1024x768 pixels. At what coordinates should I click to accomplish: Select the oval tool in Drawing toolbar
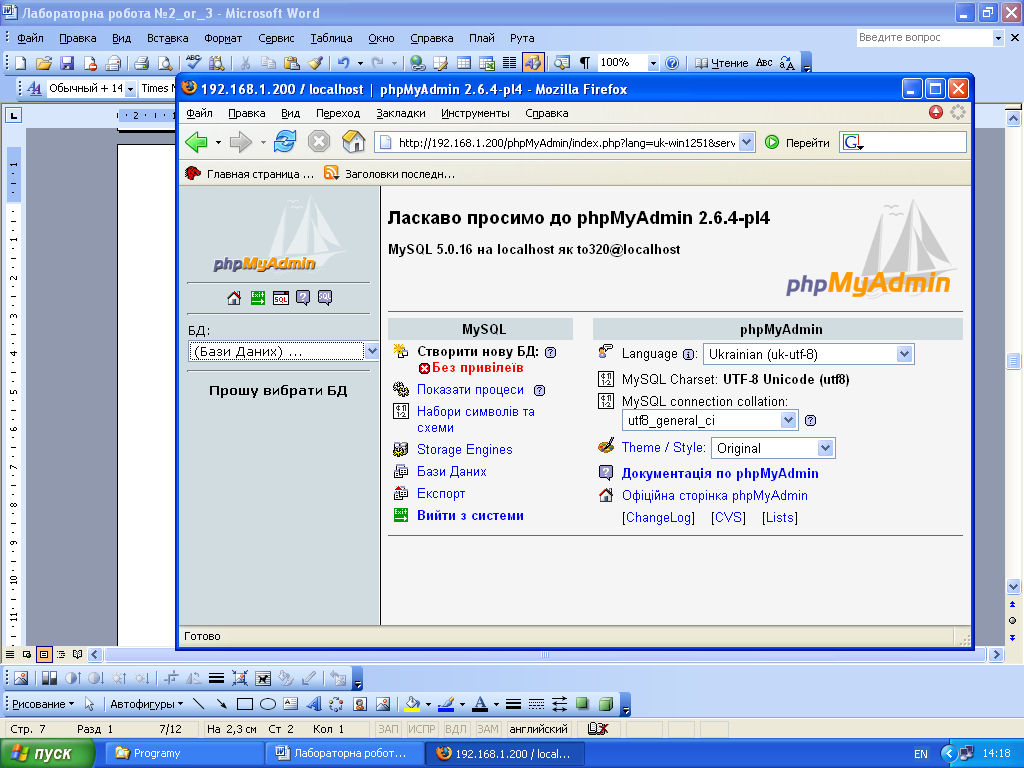[268, 704]
